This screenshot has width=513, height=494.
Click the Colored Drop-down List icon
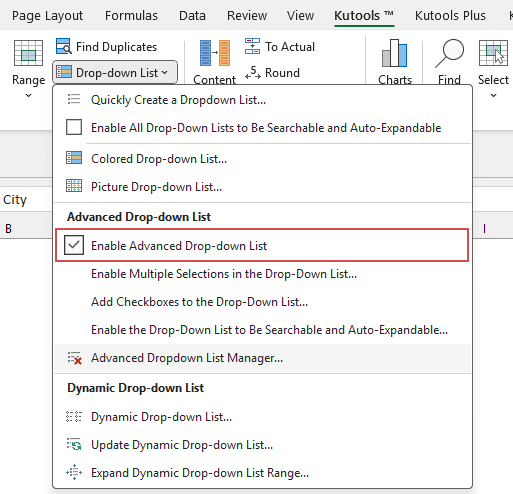click(x=74, y=158)
